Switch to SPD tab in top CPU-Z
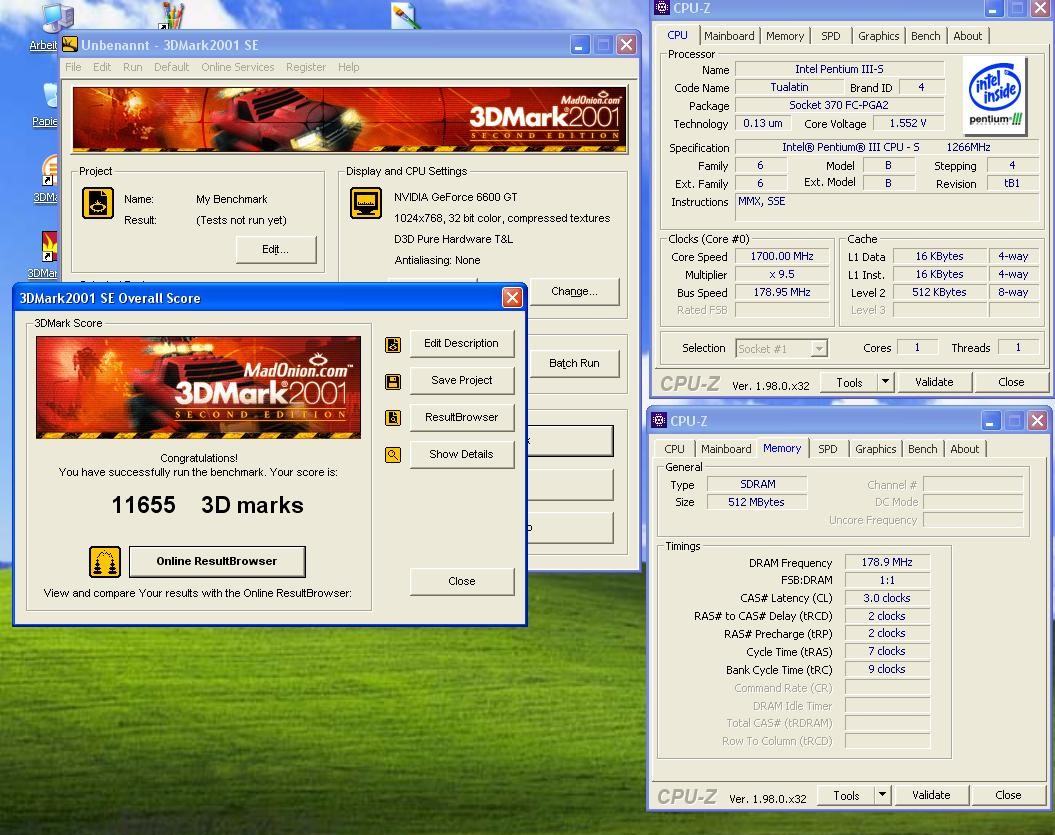This screenshot has width=1055, height=835. click(830, 36)
